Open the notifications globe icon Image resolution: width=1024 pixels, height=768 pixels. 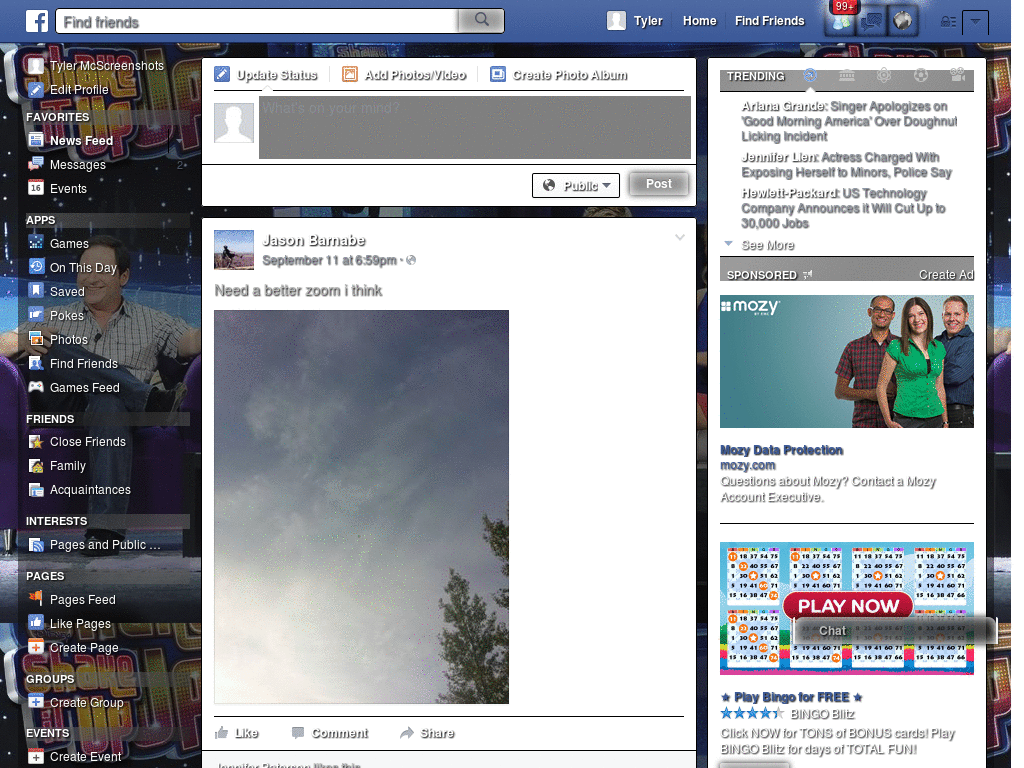pos(903,21)
